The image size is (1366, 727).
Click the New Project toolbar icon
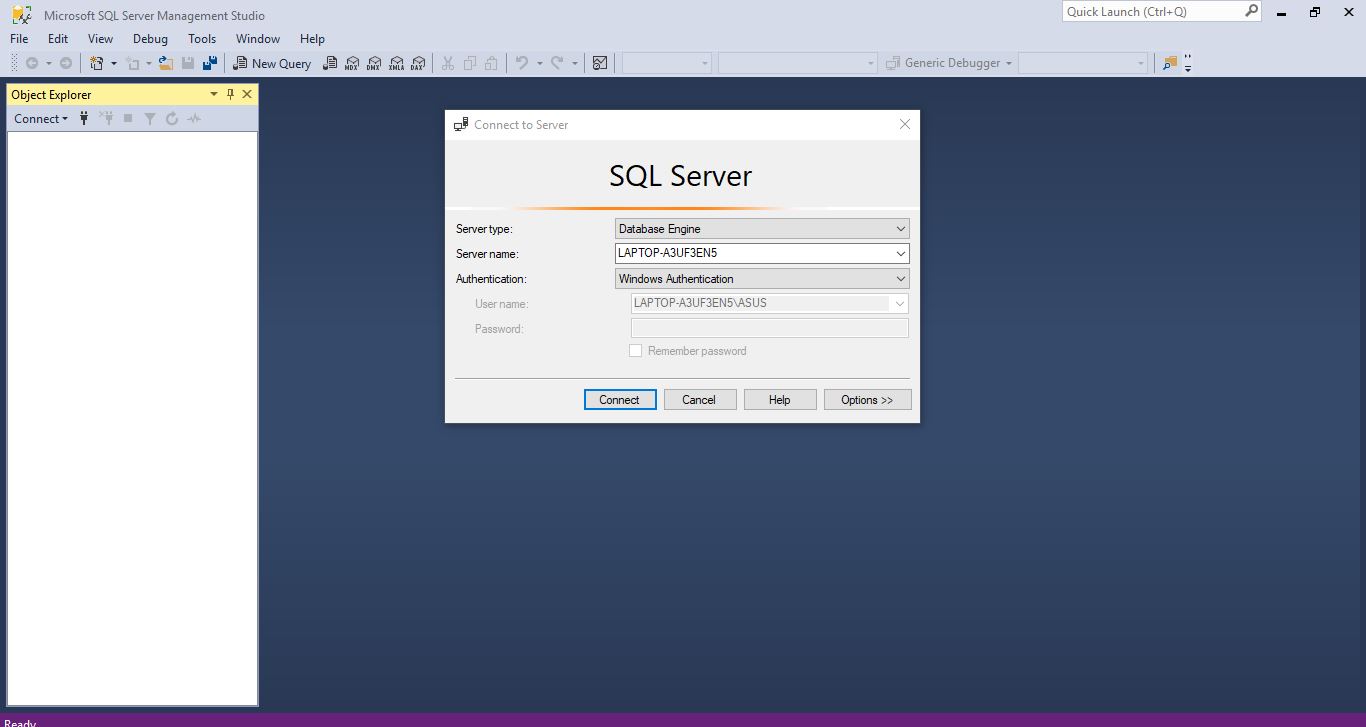(95, 62)
